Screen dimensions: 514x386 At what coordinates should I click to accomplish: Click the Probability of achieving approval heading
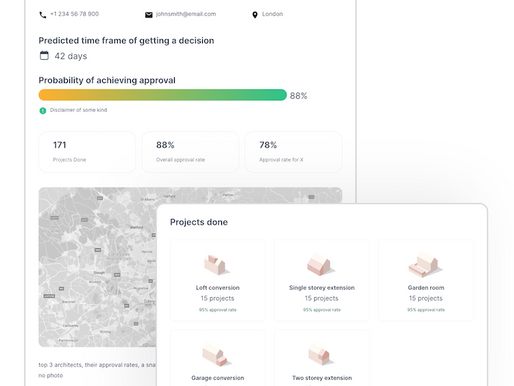(x=107, y=80)
